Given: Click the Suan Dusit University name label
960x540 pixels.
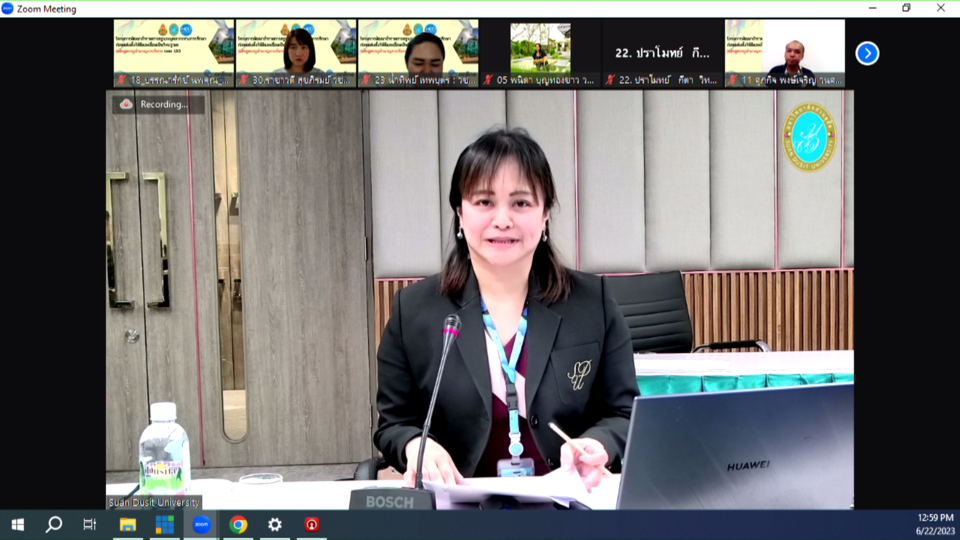Looking at the screenshot, I should point(155,502).
